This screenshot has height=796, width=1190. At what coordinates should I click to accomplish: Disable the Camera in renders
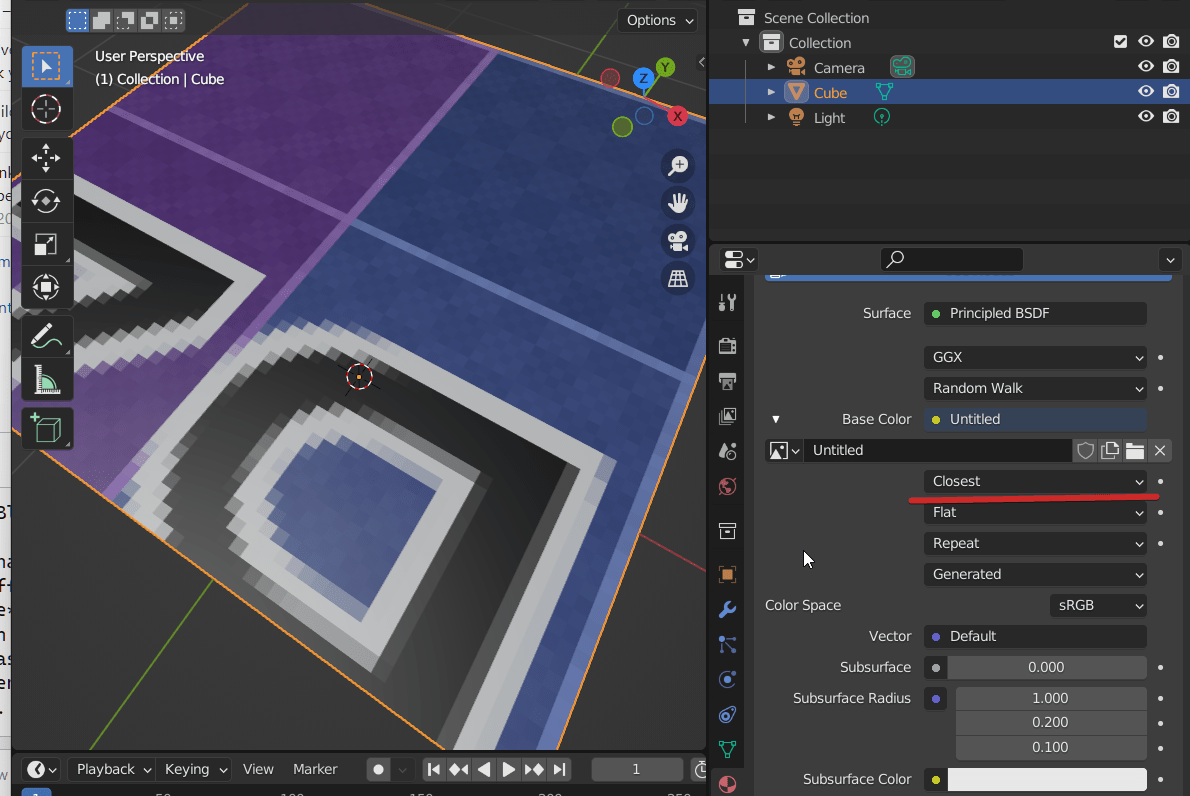click(x=1171, y=66)
